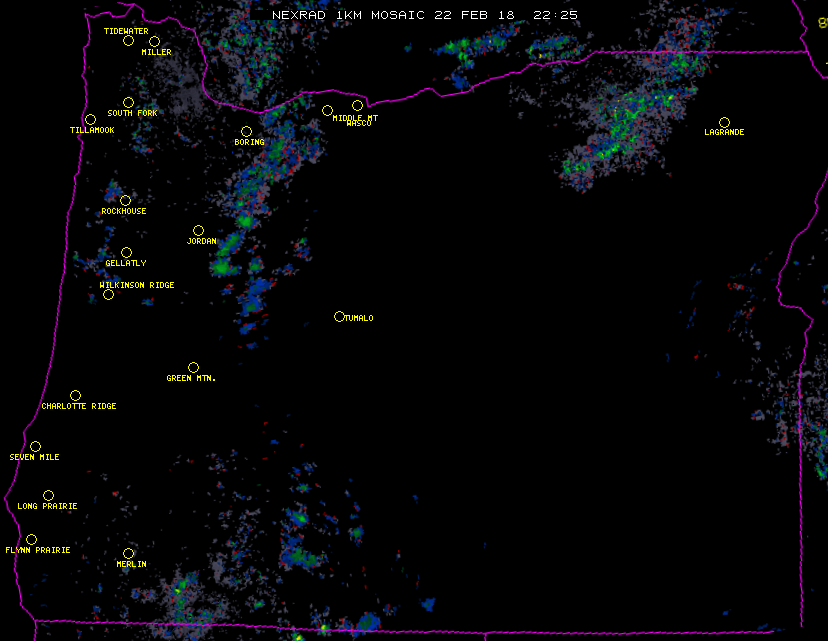Select the Tillamook station circle
Screen dimensions: 828x641
pyautogui.click(x=90, y=120)
